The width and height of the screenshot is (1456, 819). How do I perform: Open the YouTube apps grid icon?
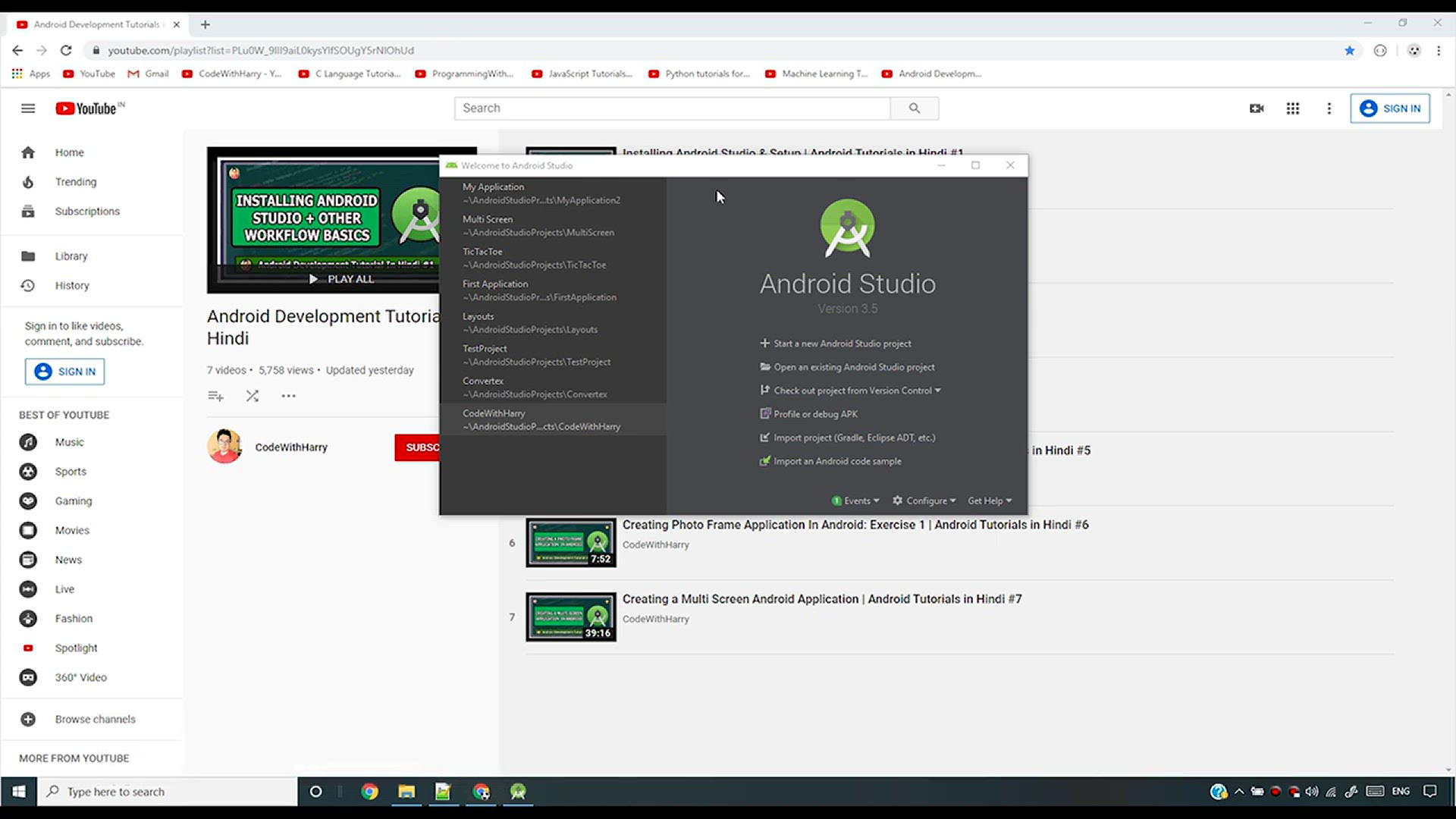[x=1293, y=108]
